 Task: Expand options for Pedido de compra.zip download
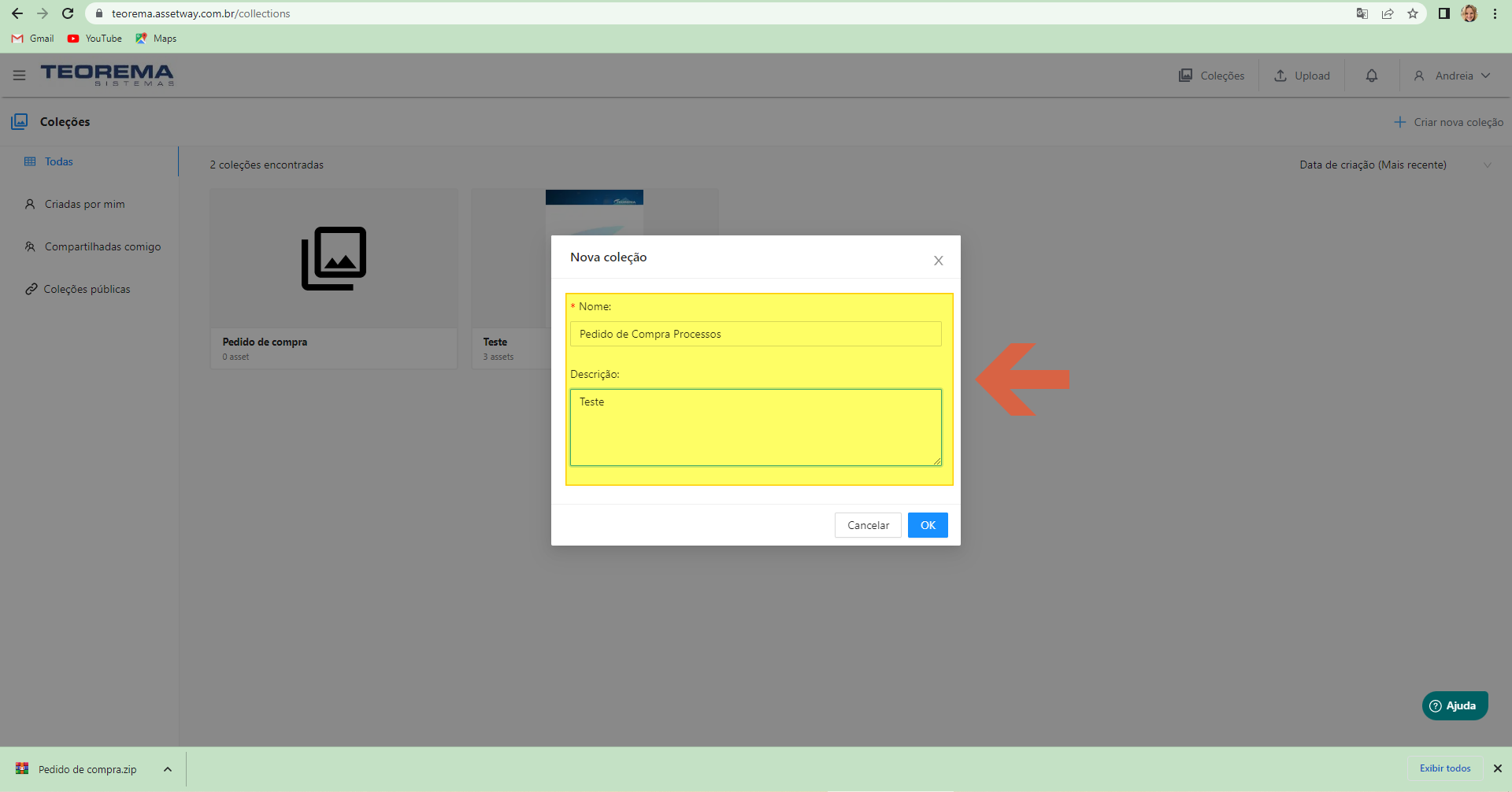(x=168, y=769)
